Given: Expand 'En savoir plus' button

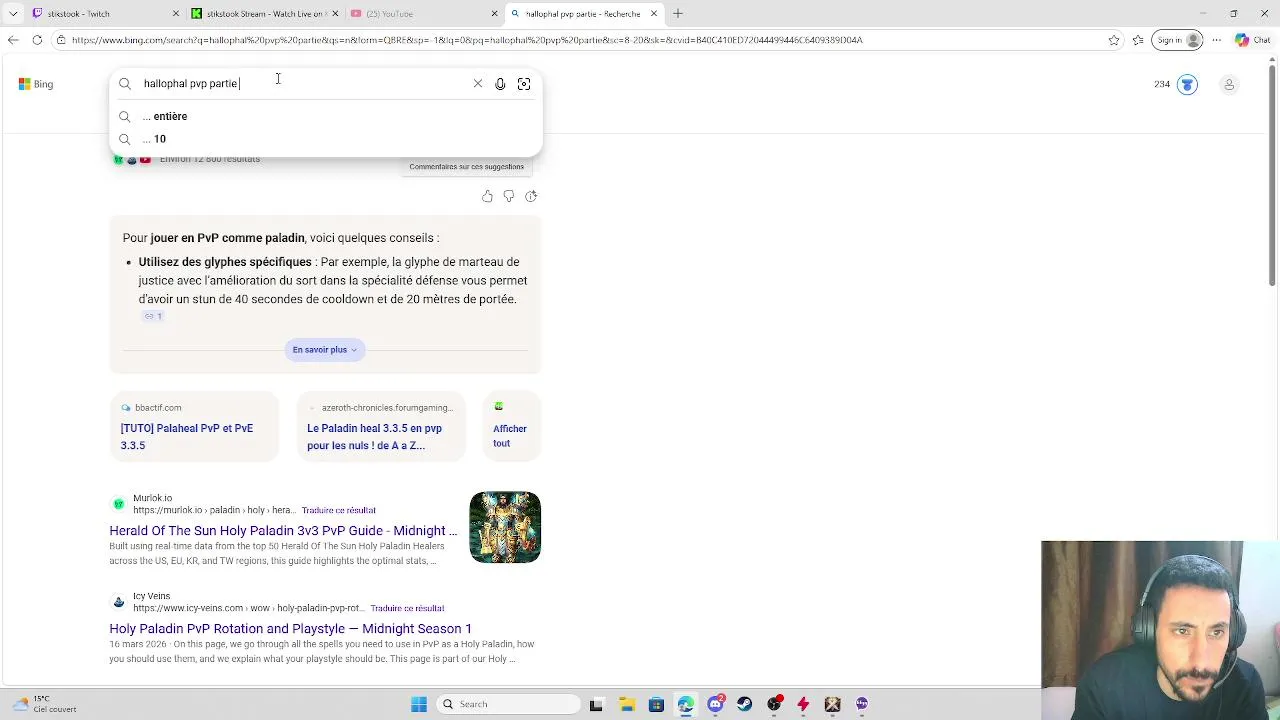Looking at the screenshot, I should click(325, 350).
